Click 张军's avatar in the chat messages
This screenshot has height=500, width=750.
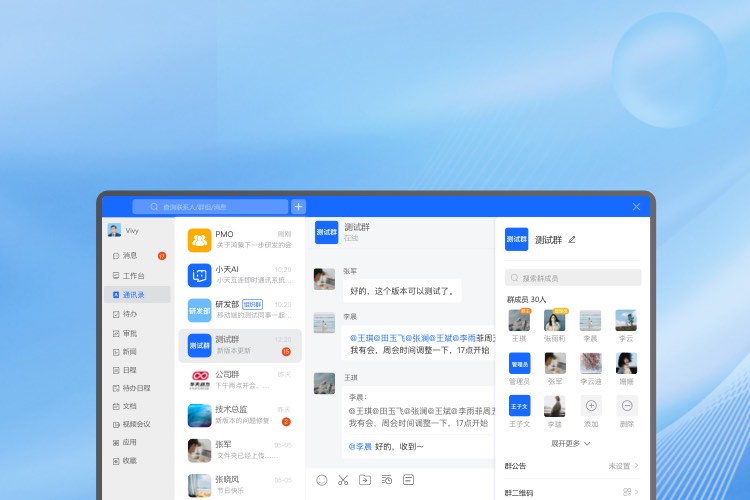[324, 279]
